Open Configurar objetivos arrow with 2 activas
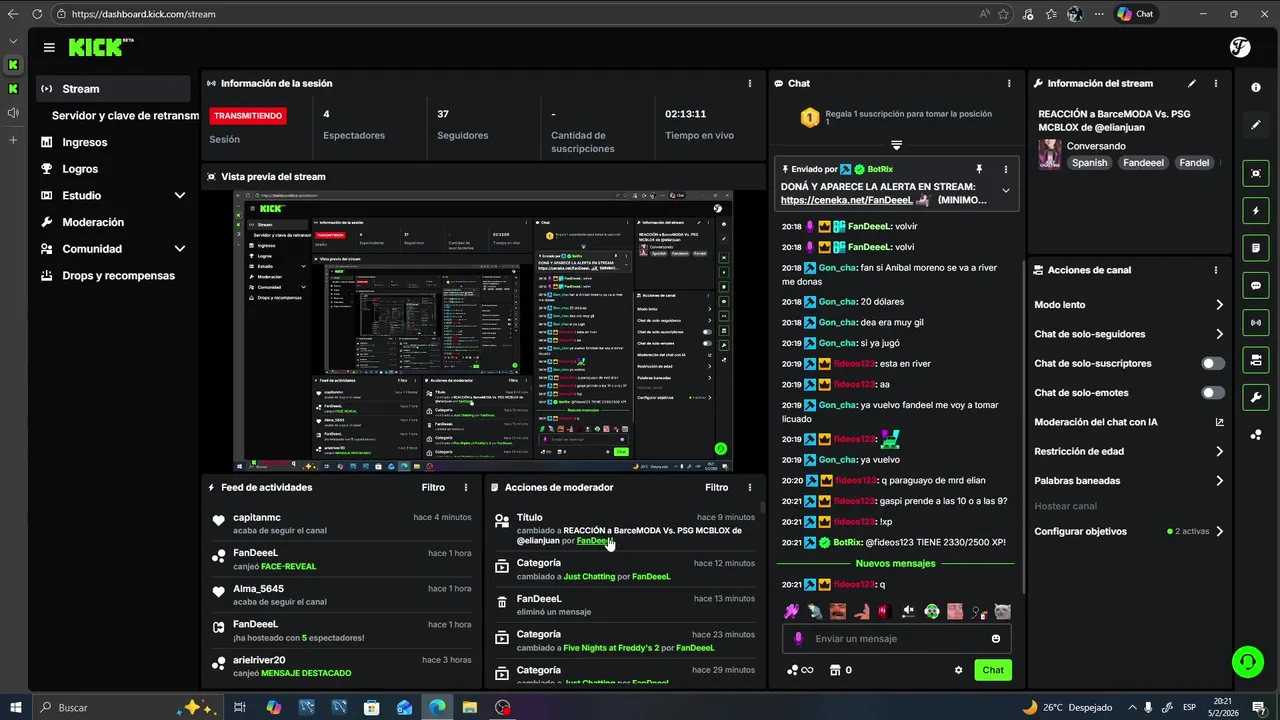Viewport: 1280px width, 720px height. pos(1219,532)
